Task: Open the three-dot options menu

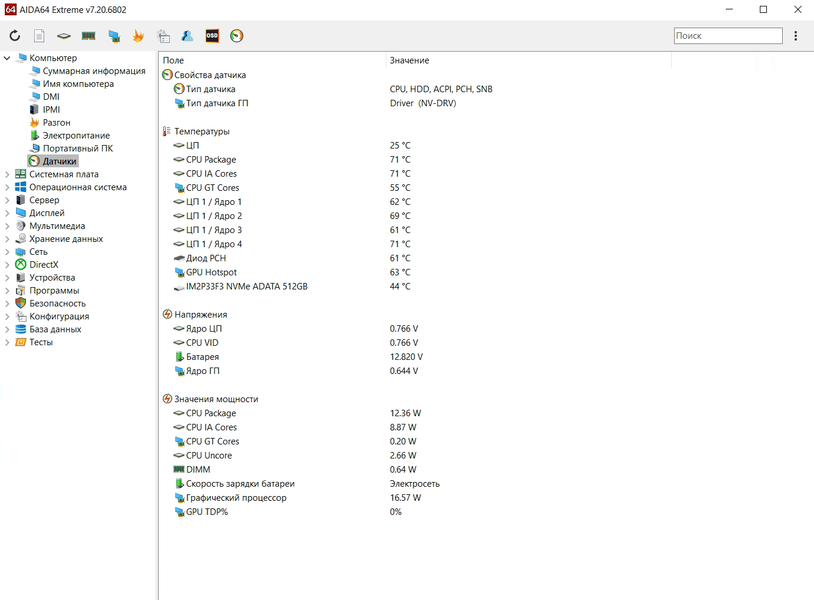Action: coord(795,36)
